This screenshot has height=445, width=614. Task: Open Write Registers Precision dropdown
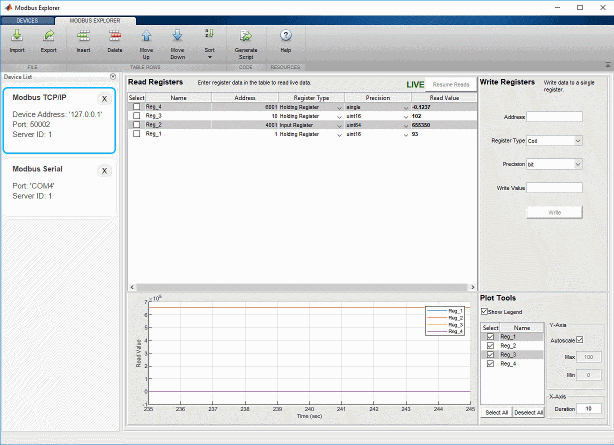coord(554,164)
